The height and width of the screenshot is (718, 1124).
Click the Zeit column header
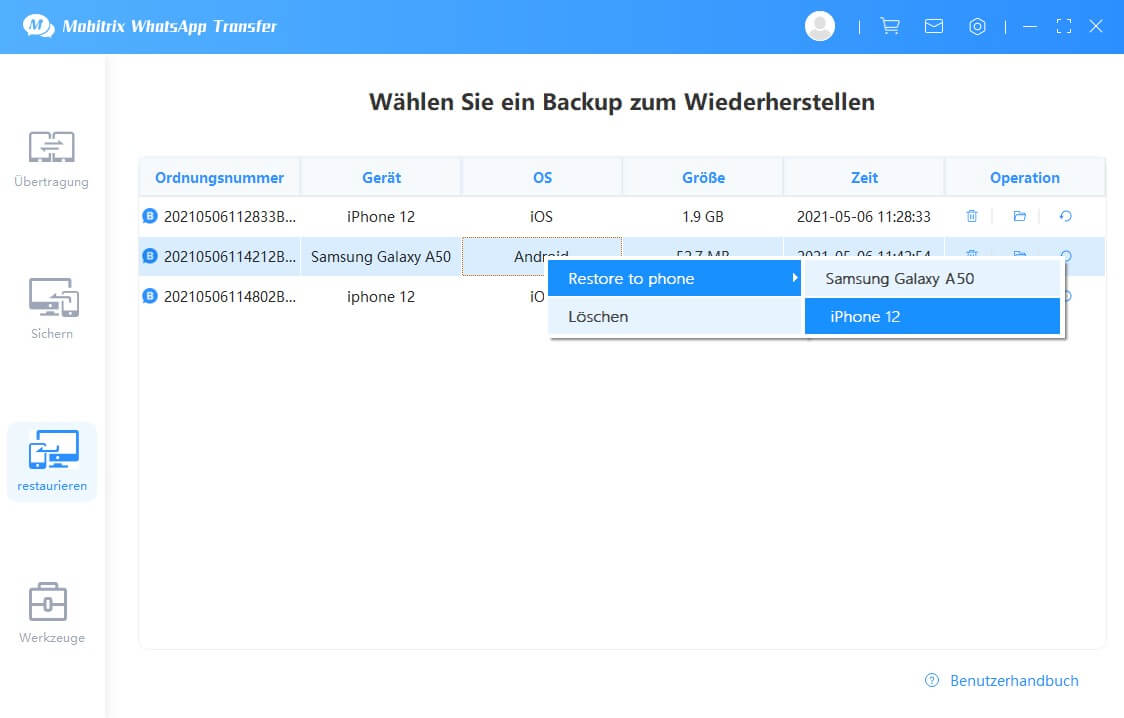pos(864,178)
